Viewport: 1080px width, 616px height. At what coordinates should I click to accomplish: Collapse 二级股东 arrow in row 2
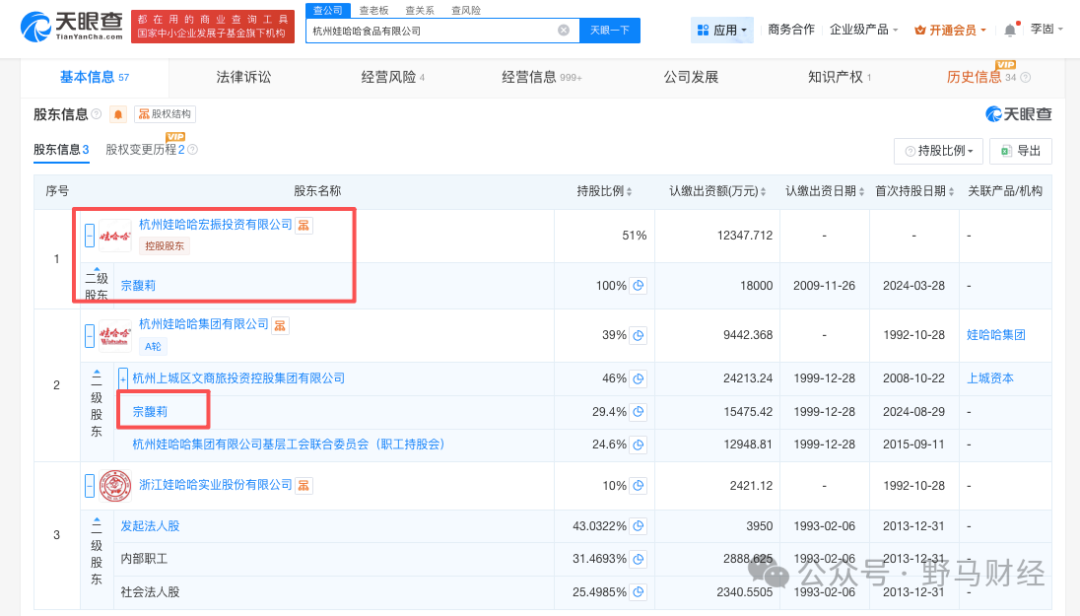[x=96, y=373]
